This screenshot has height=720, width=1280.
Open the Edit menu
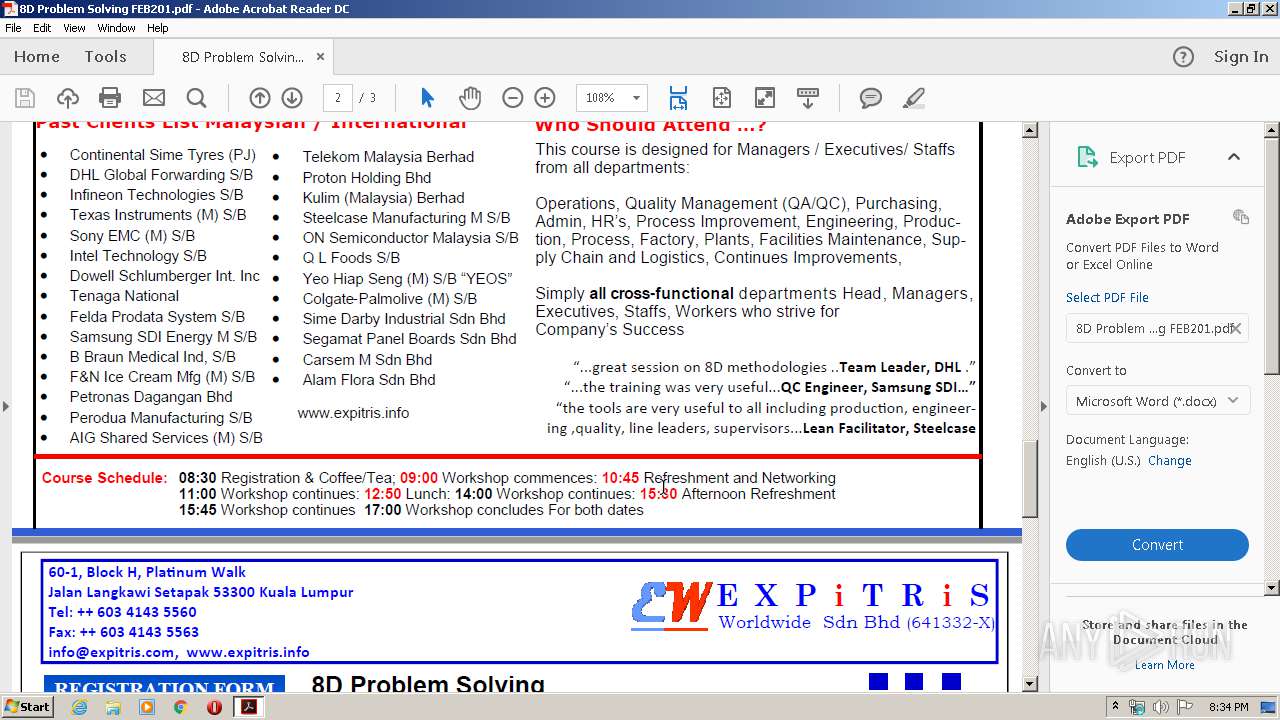[x=42, y=28]
